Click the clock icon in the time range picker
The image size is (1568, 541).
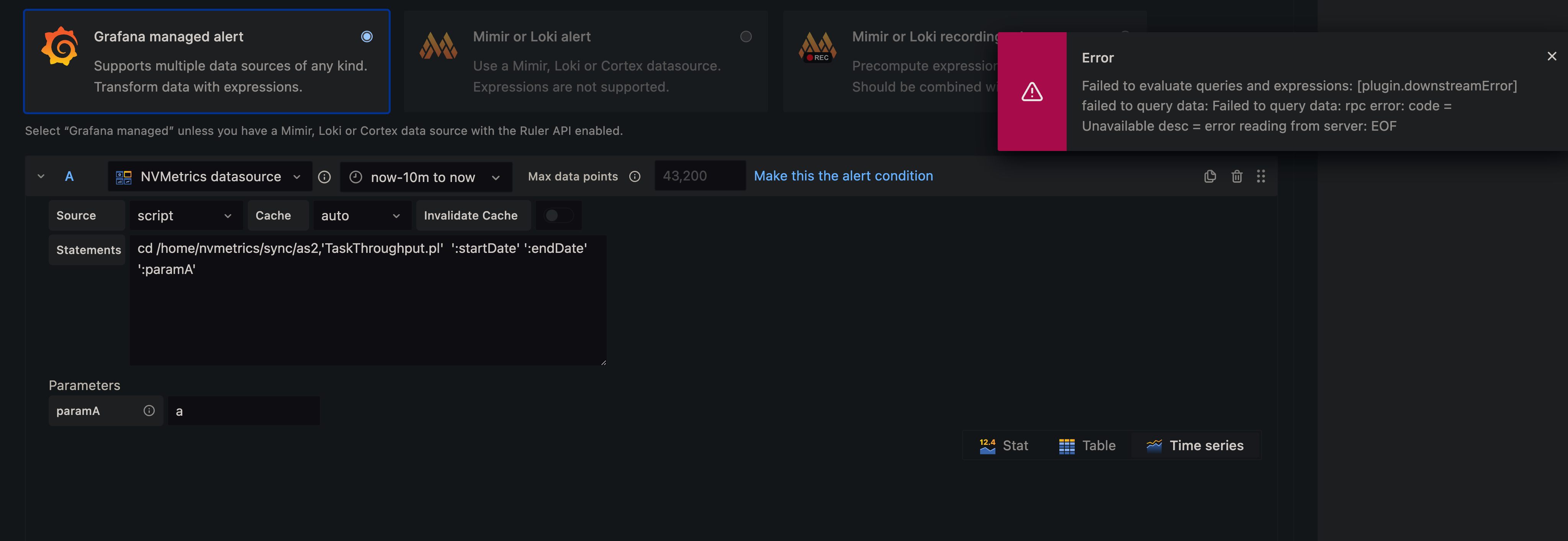pos(355,177)
